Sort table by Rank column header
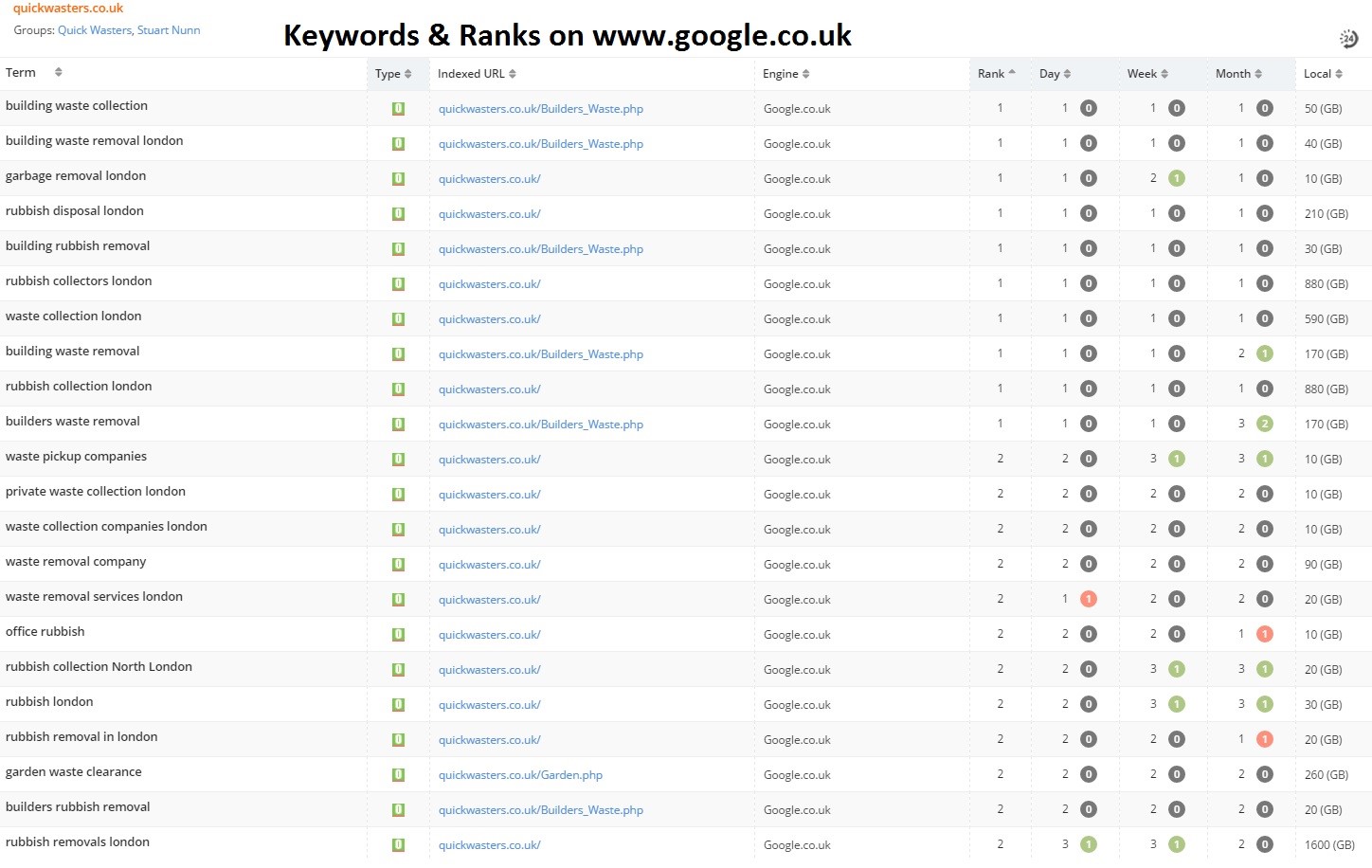The height and width of the screenshot is (868, 1372). pos(996,74)
